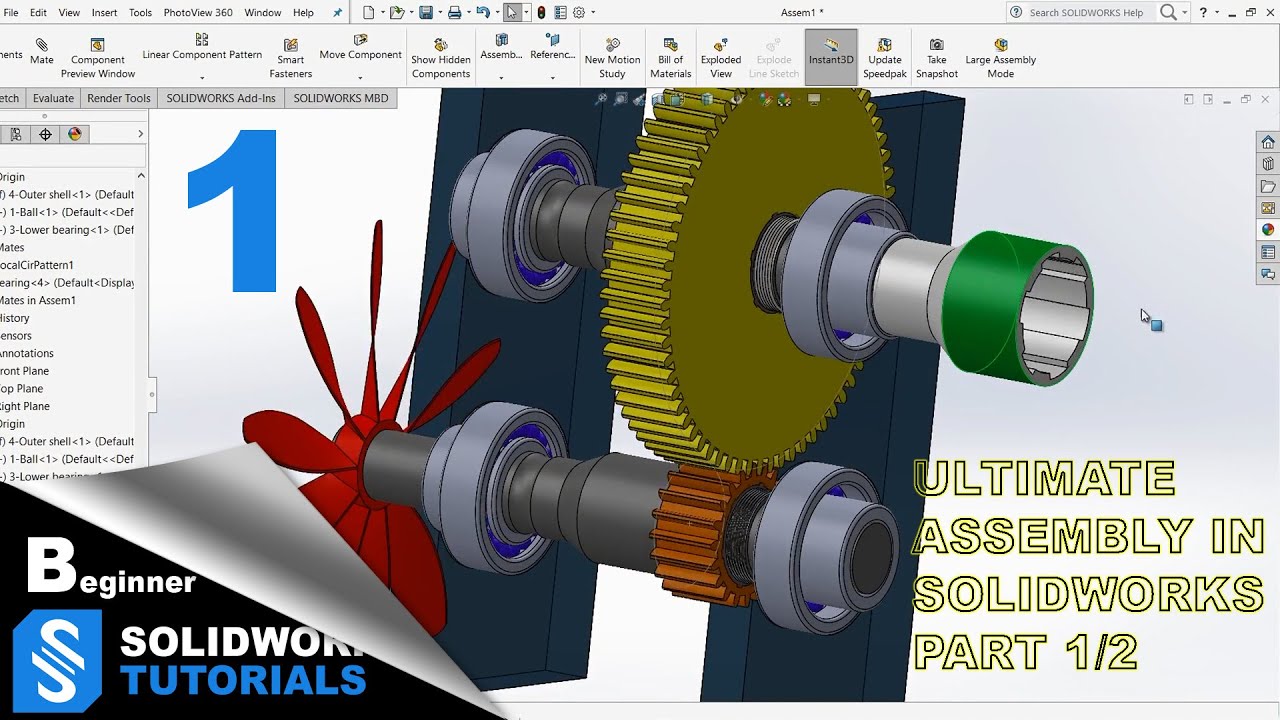Click the Options gear button
This screenshot has width=1280, height=720.
click(x=578, y=12)
